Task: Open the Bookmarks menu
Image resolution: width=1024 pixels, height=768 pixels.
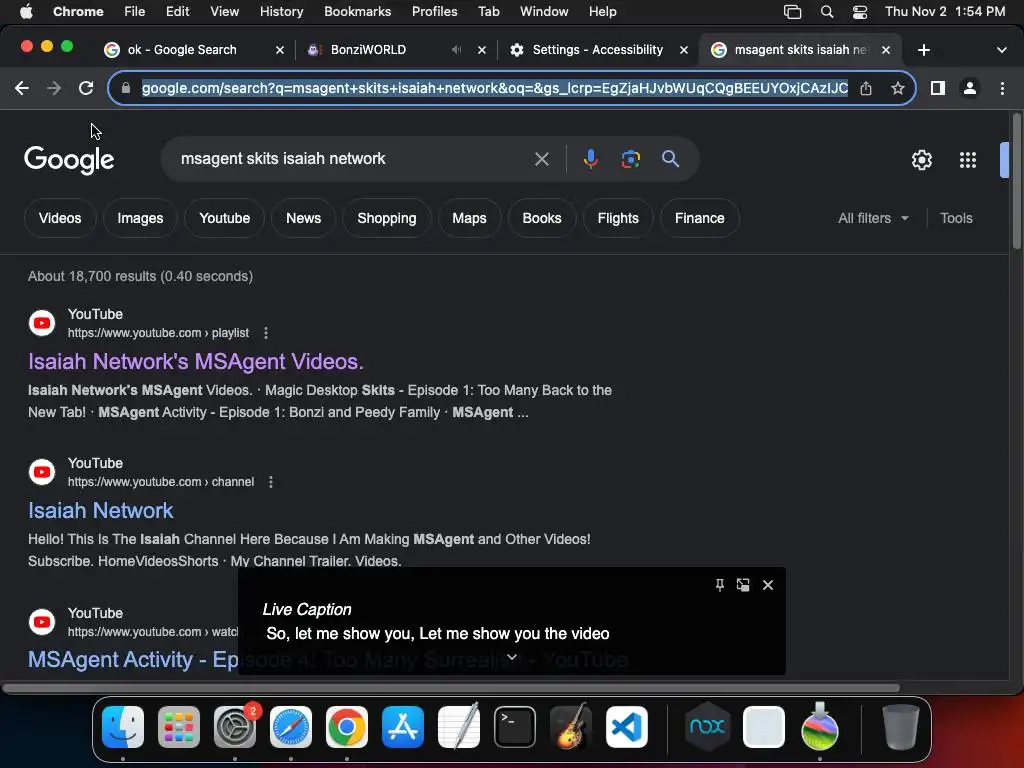Action: pos(357,11)
